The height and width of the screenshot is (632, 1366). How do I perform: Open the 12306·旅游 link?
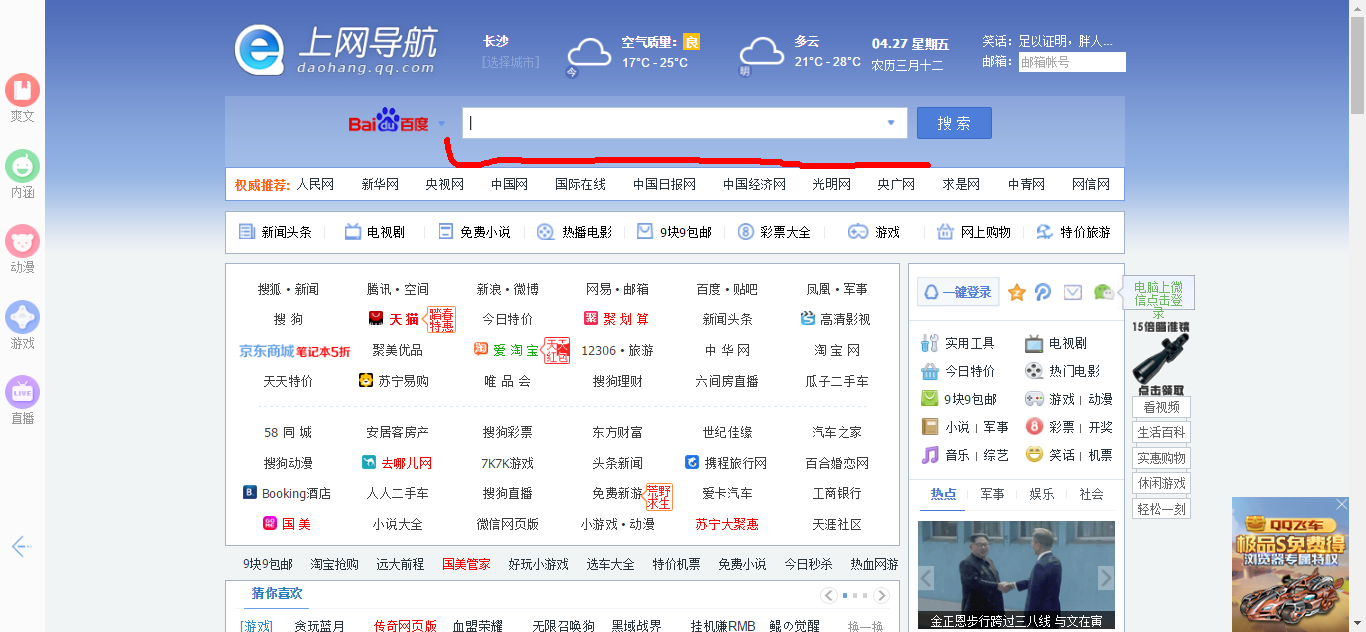pos(617,351)
